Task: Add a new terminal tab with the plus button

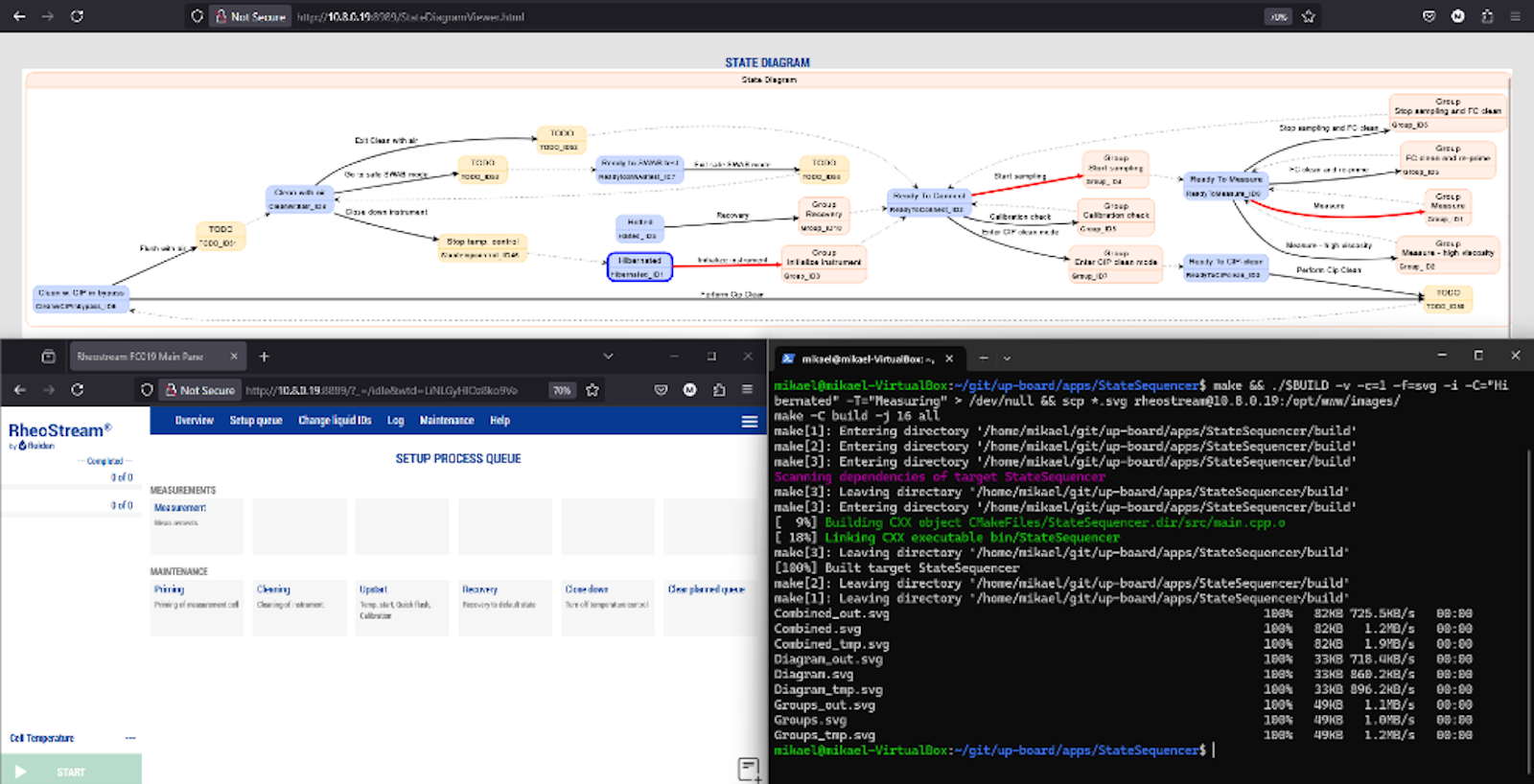Action: coord(983,357)
